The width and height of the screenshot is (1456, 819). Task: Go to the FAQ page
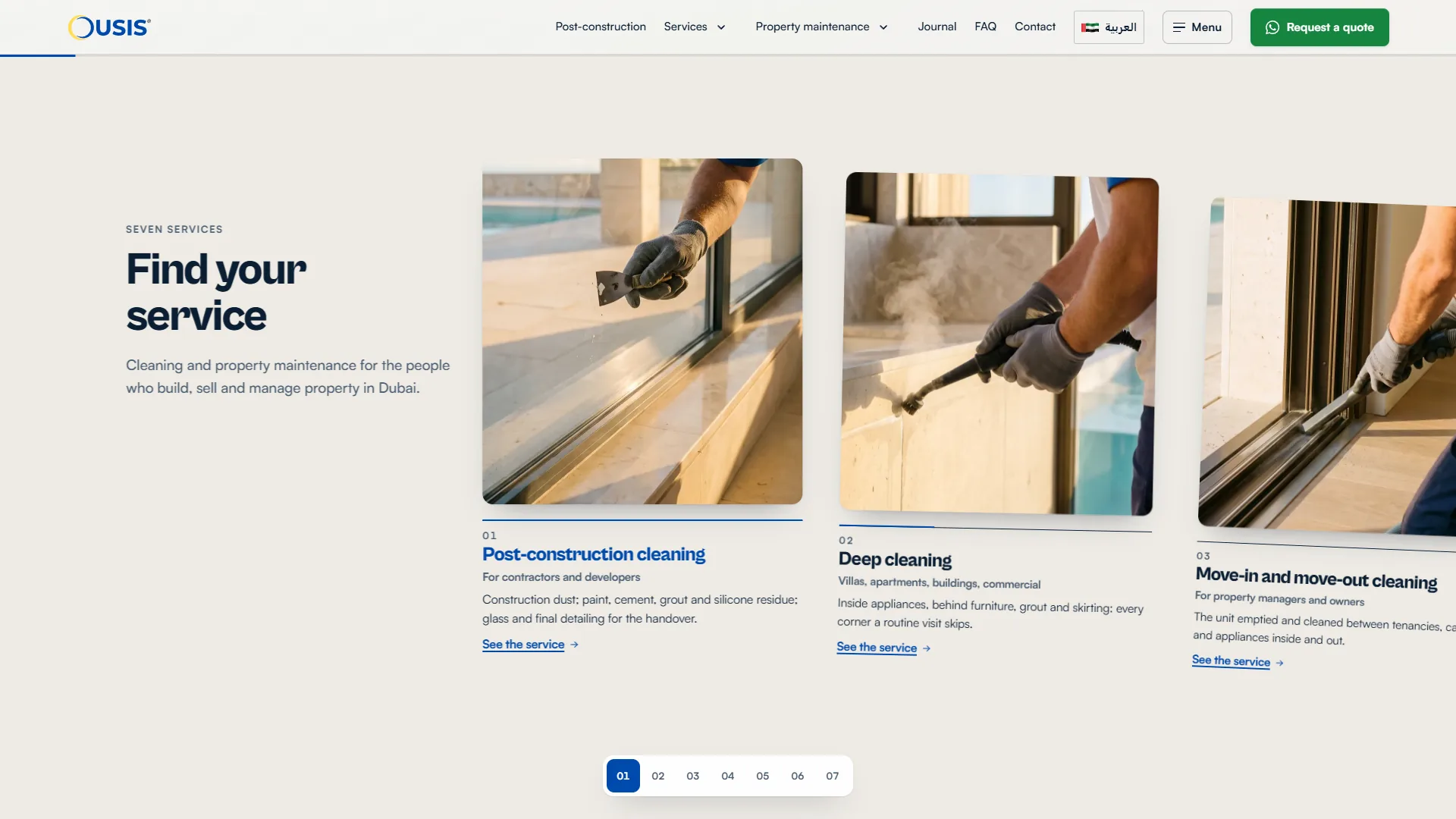[985, 27]
